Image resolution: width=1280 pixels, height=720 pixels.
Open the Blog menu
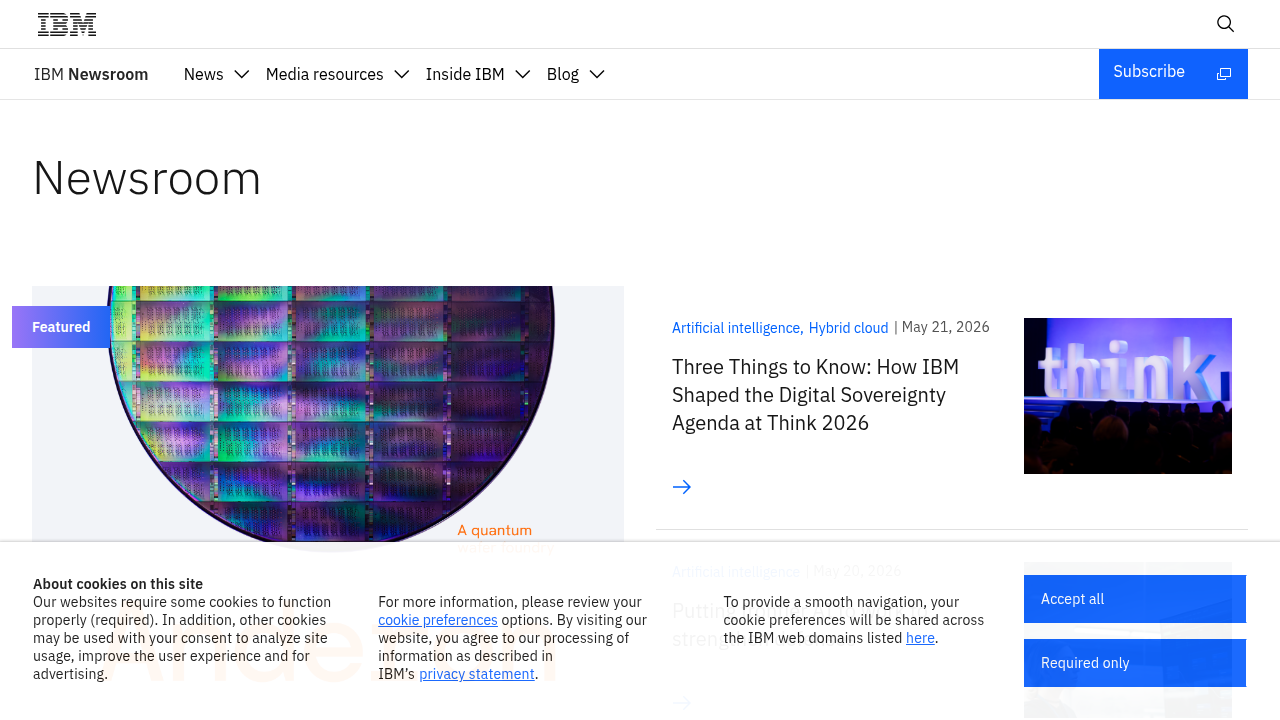[563, 74]
